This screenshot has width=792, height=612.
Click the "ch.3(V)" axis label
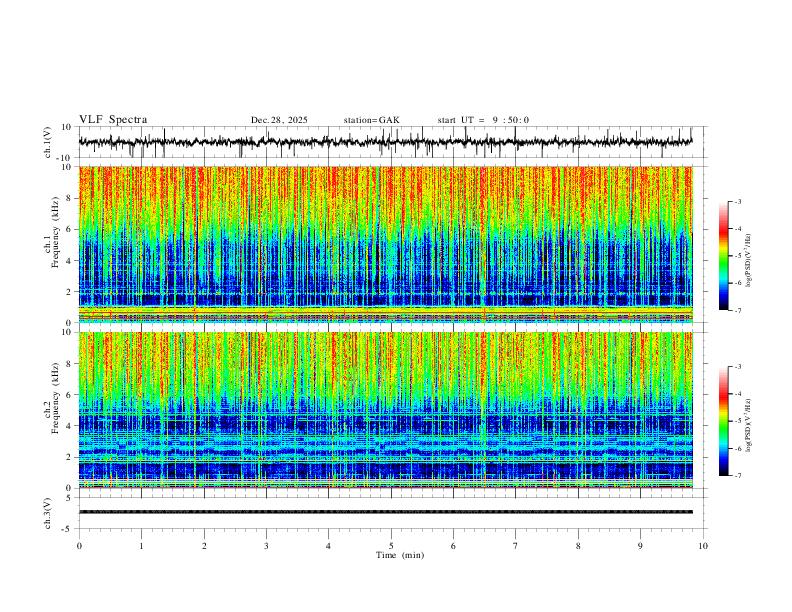point(48,513)
